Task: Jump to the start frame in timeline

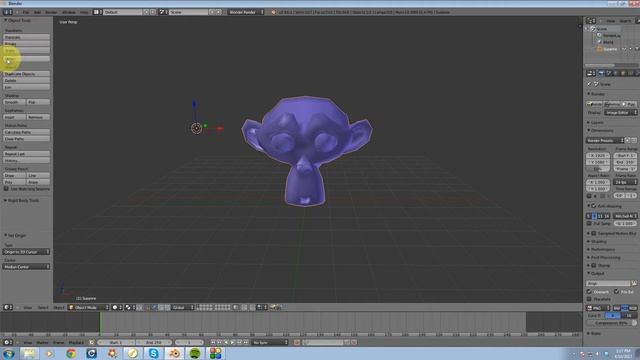Action: point(213,342)
